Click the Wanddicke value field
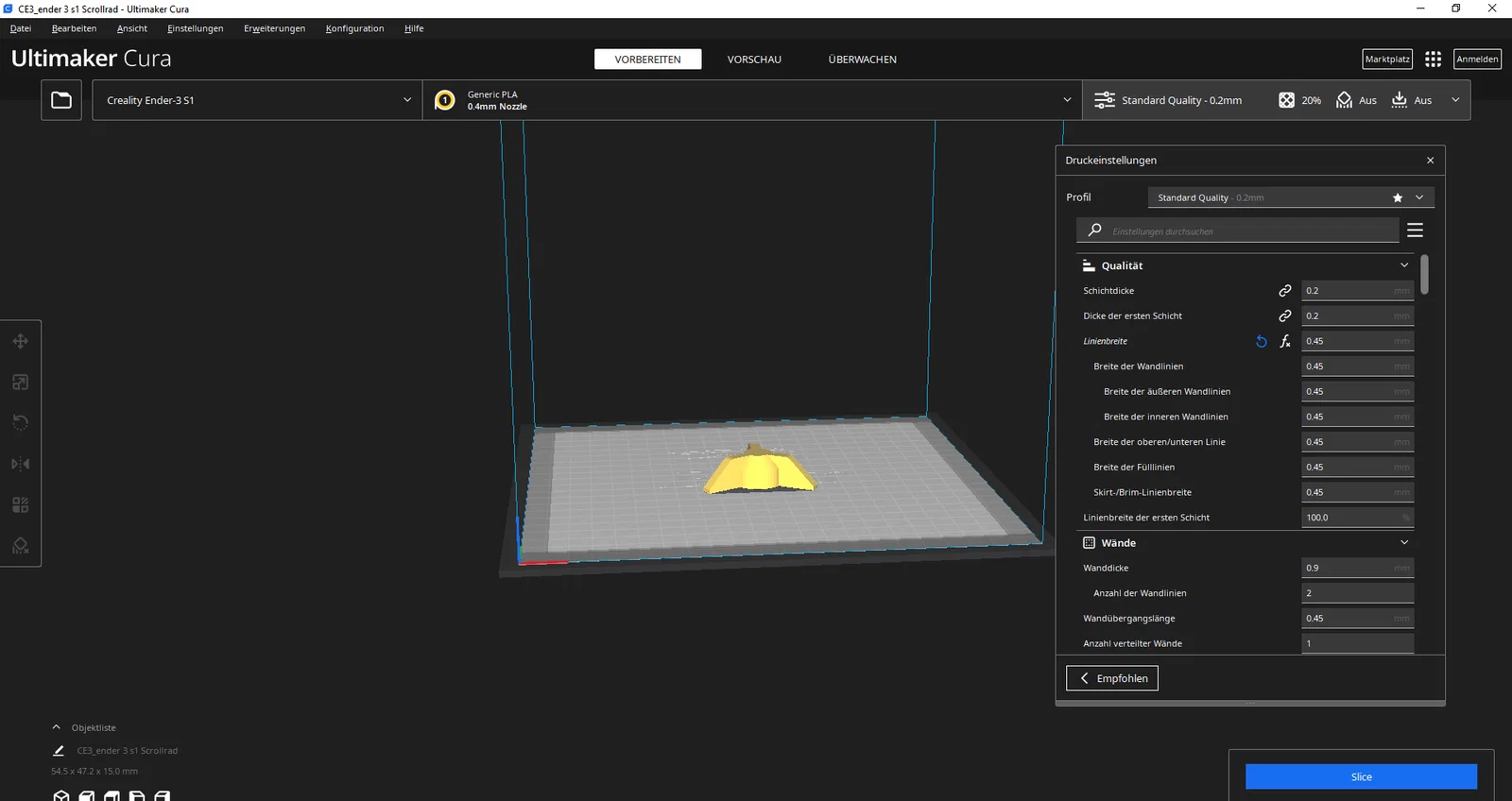The image size is (1512, 801). point(1358,568)
